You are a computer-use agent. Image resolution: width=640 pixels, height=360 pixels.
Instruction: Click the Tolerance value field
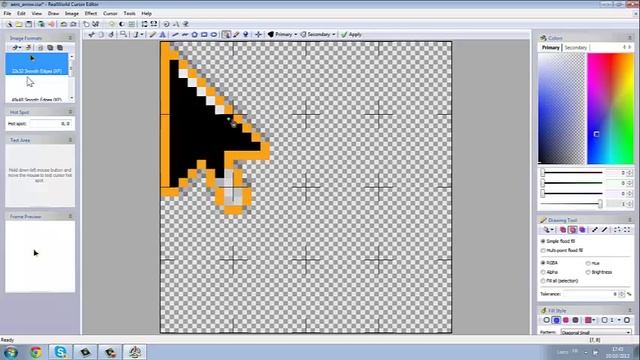pyautogui.click(x=591, y=294)
